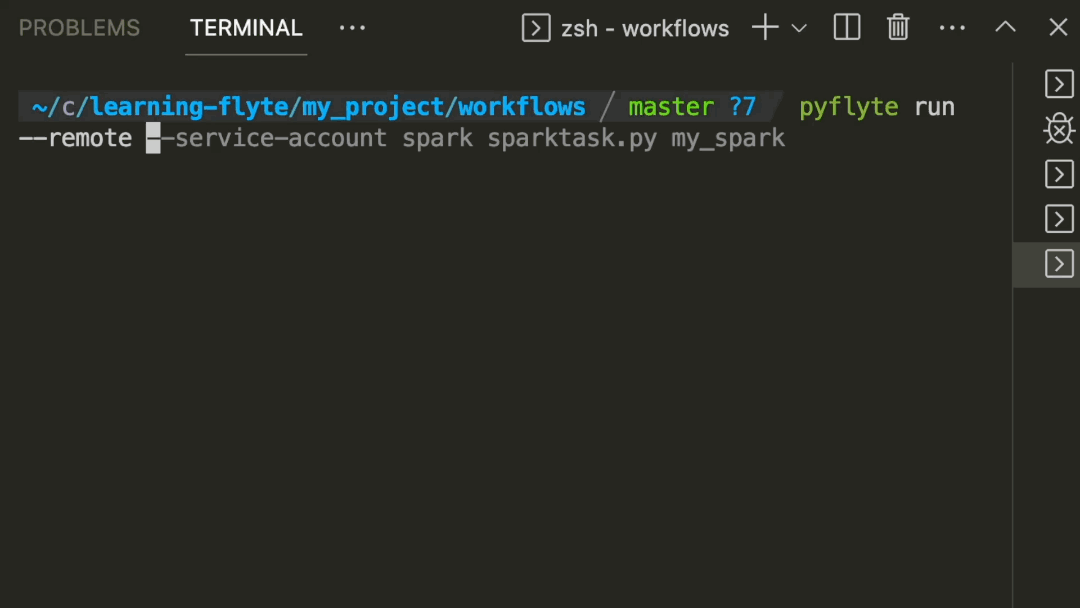Open the launch profile dropdown chevron
The image size is (1080, 608).
[799, 28]
